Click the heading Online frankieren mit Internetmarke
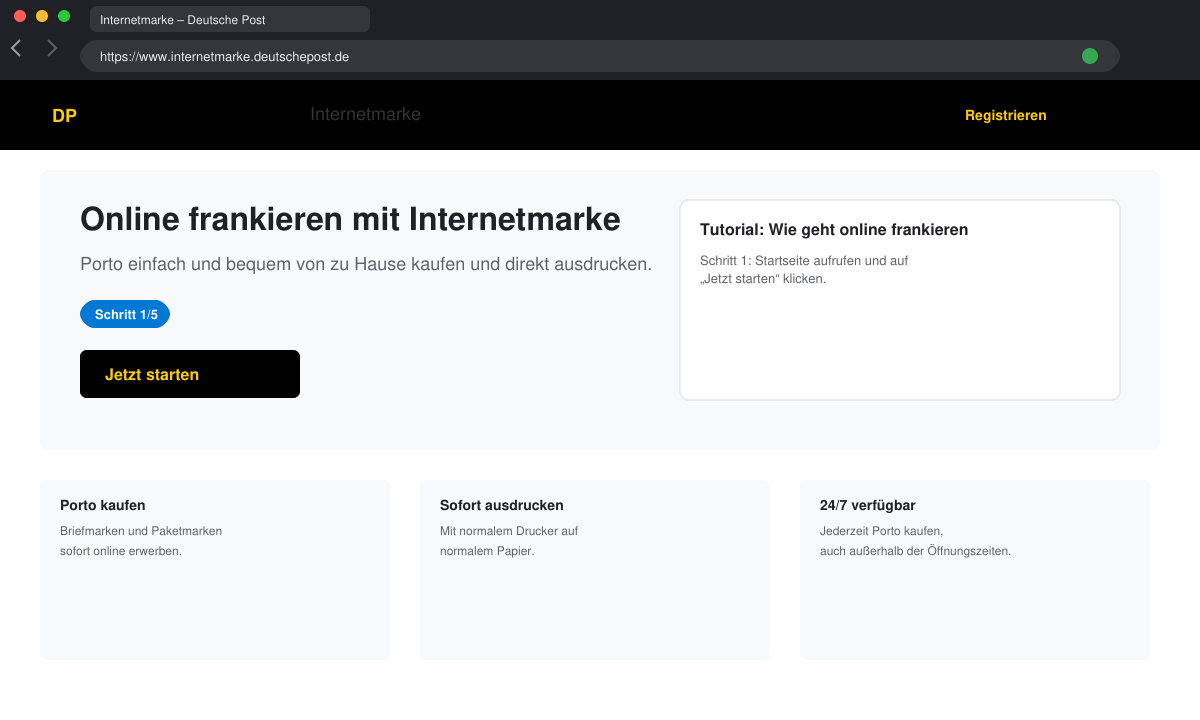Image resolution: width=1200 pixels, height=720 pixels. point(350,219)
